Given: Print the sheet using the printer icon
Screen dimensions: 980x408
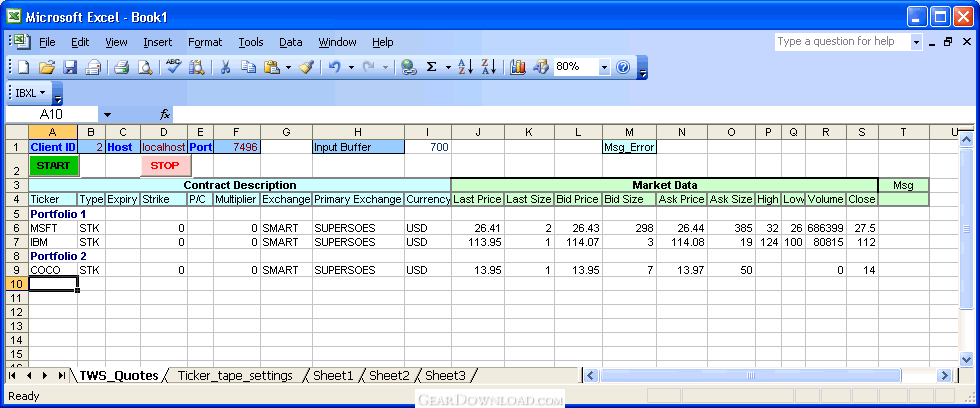Looking at the screenshot, I should pyautogui.click(x=121, y=67).
